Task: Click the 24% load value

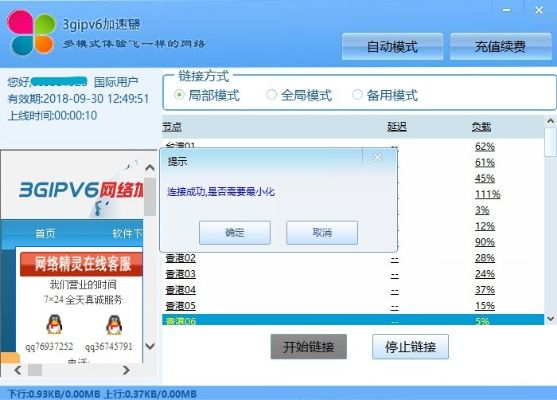Action: pos(485,274)
